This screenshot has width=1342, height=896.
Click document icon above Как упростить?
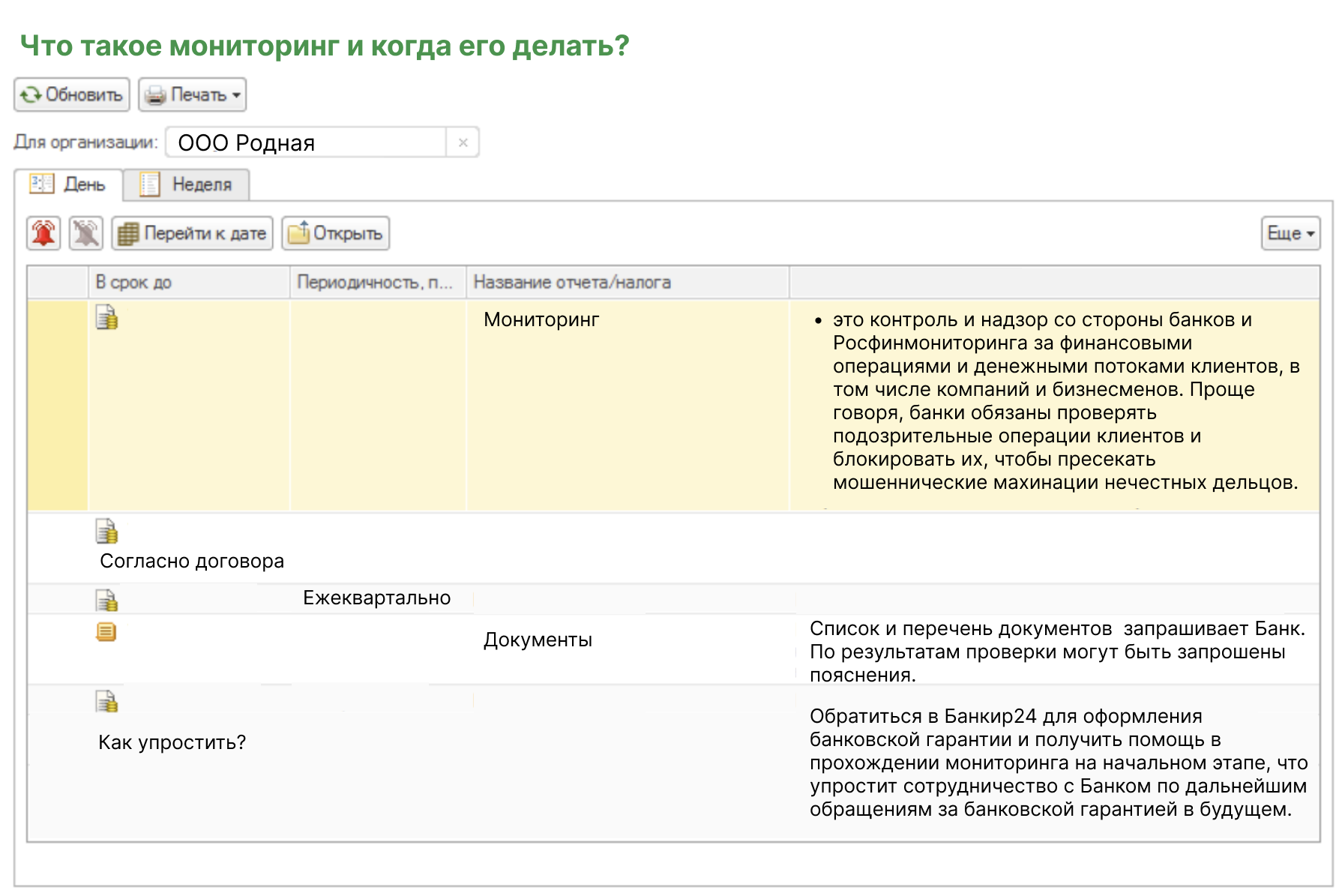[x=106, y=702]
